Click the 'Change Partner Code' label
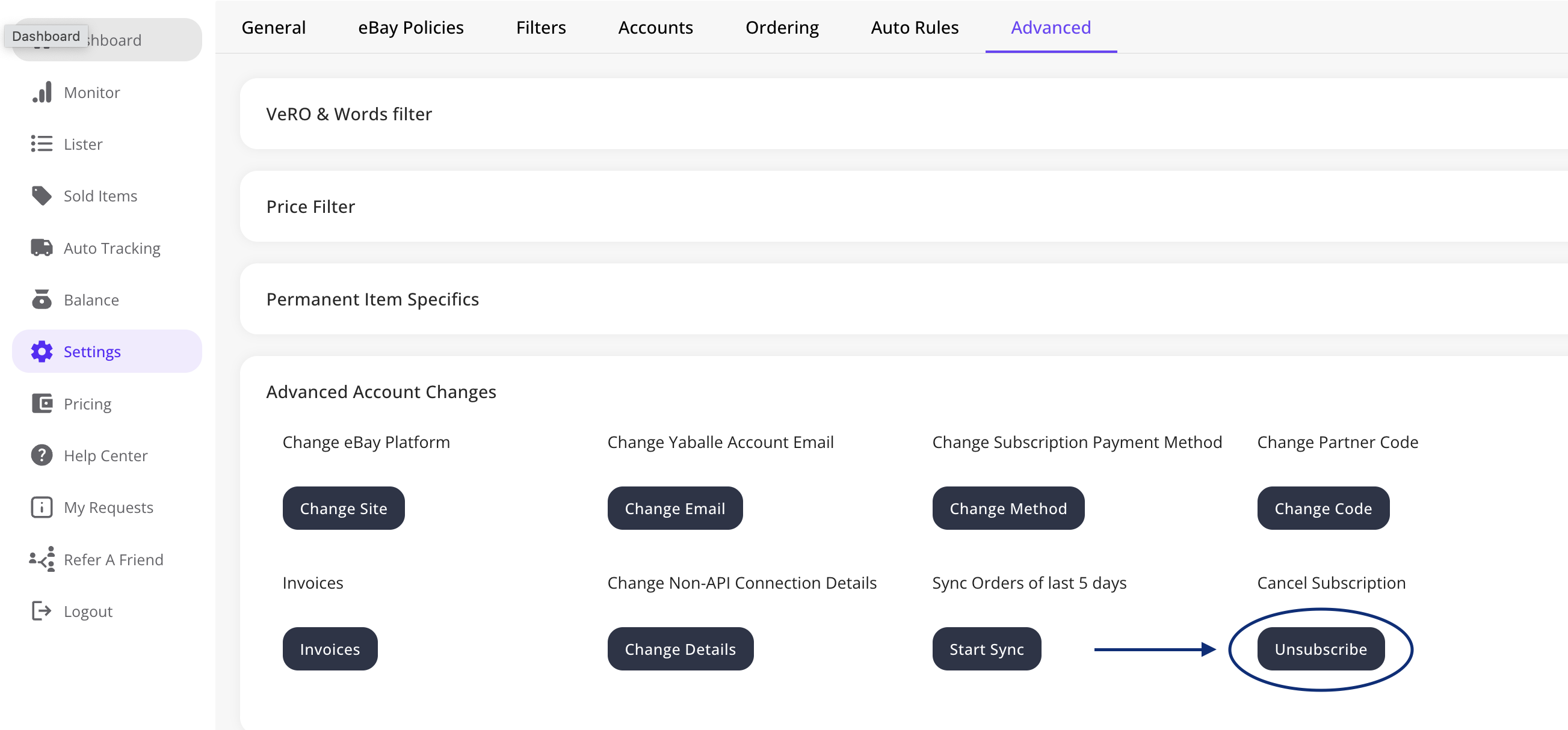This screenshot has height=730, width=1568. click(x=1338, y=442)
